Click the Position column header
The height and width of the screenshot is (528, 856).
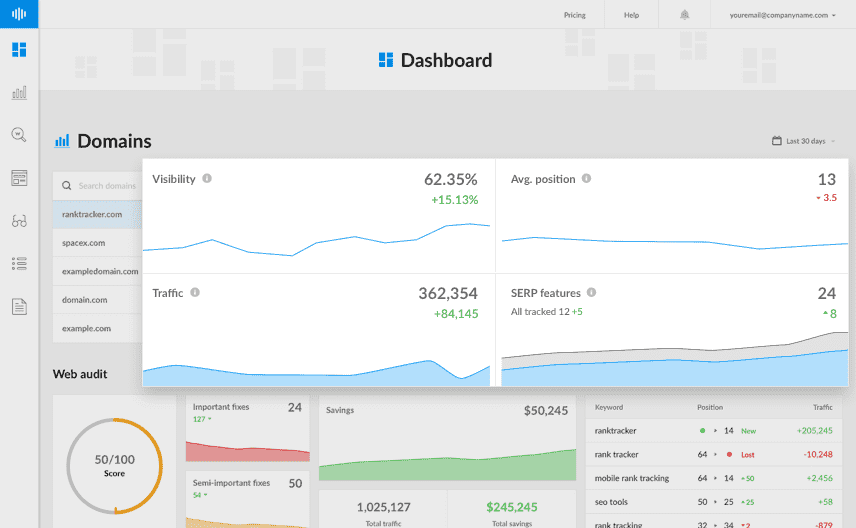pyautogui.click(x=710, y=407)
